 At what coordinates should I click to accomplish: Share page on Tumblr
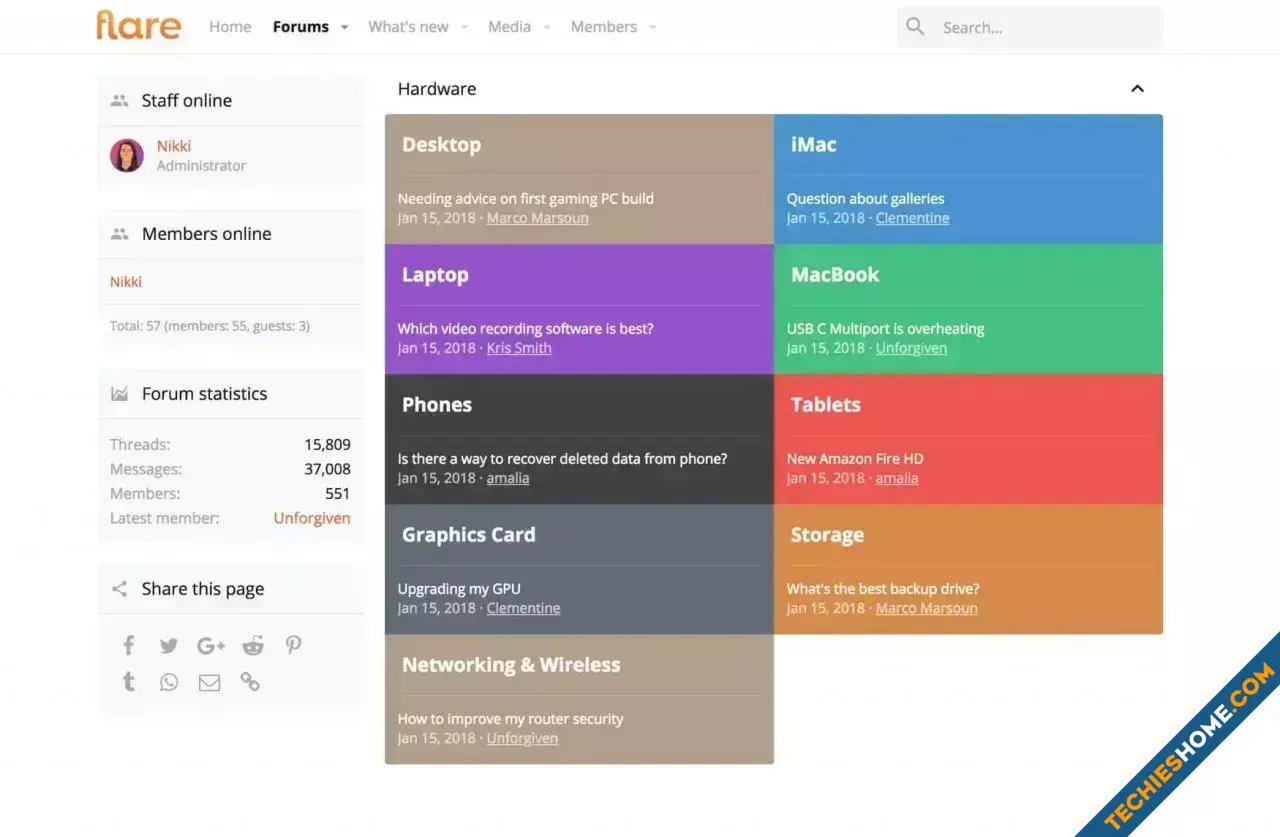click(128, 682)
